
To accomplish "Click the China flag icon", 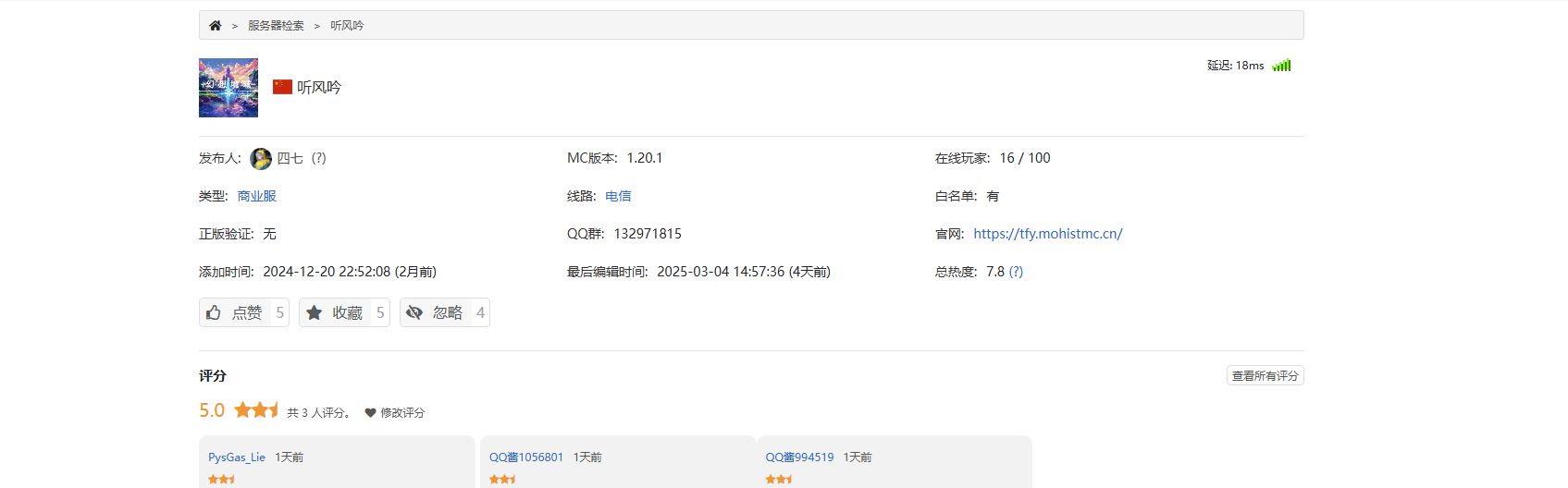I will 282,87.
